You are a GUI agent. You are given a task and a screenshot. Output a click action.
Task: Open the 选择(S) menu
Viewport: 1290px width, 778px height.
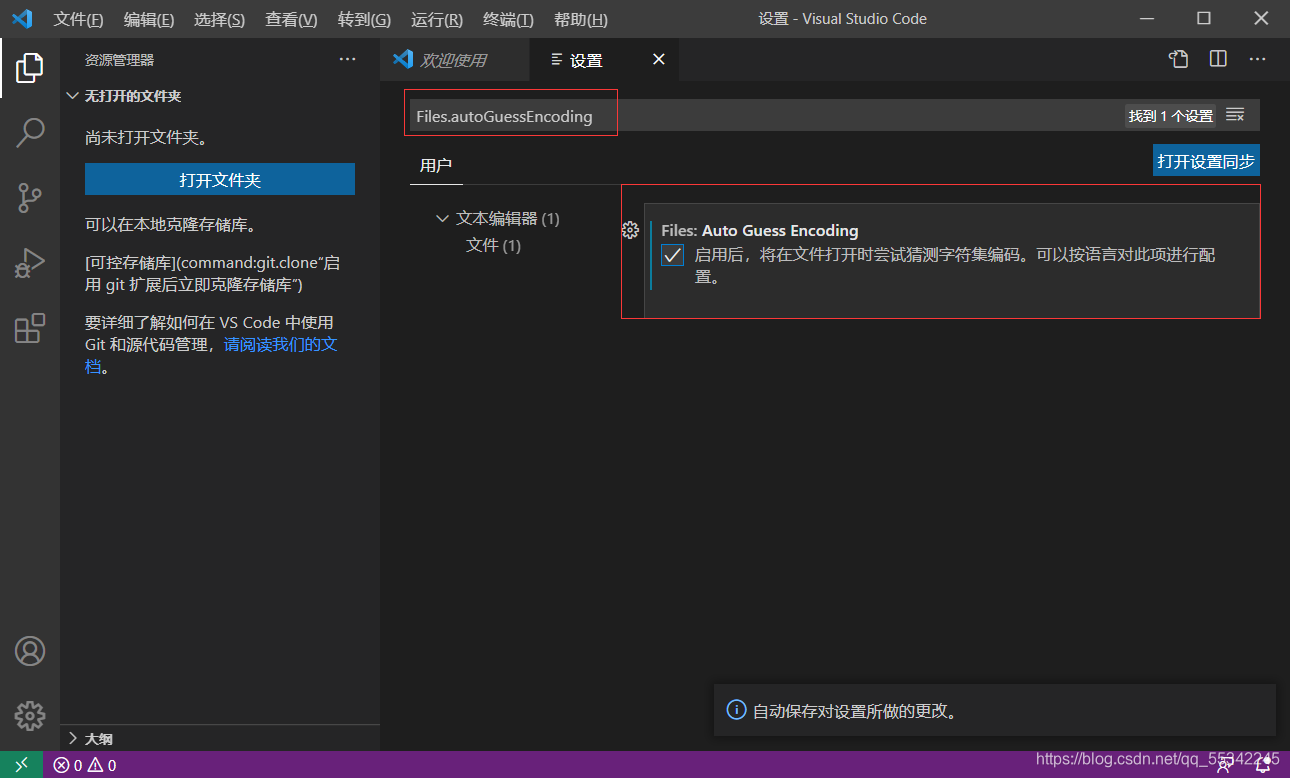(x=220, y=19)
